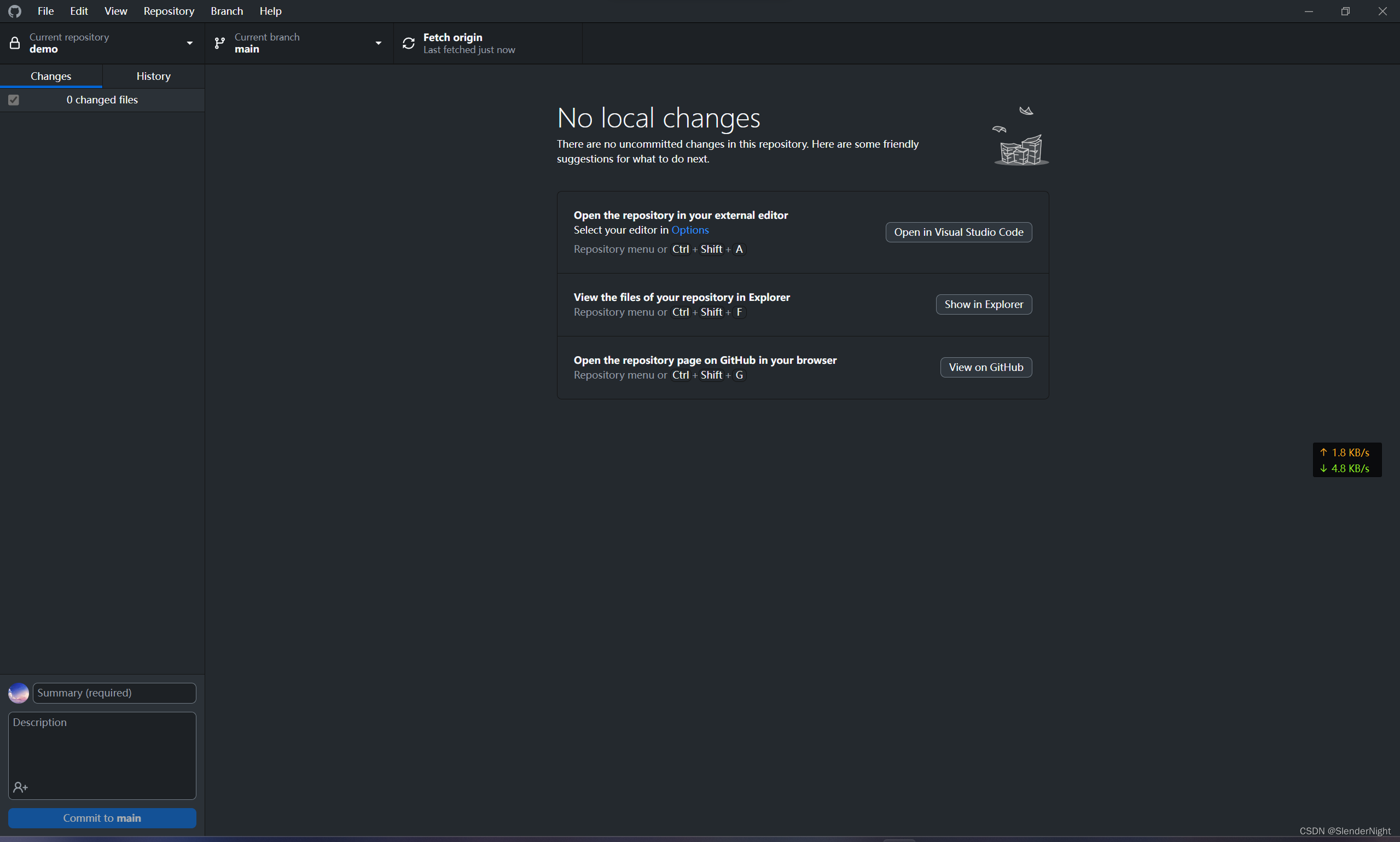Click the lock icon beside demo repository
Viewport: 1400px width, 842px height.
coord(15,43)
